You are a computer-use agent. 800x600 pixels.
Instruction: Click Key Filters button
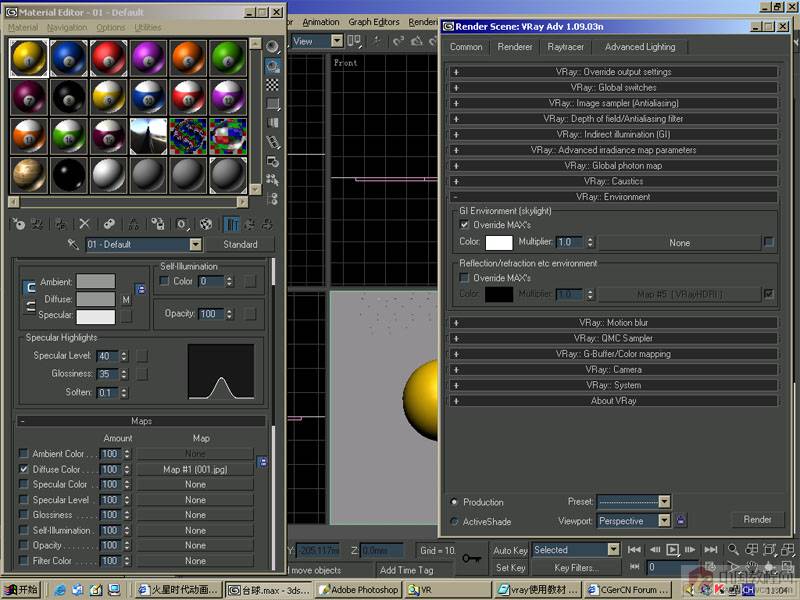(577, 567)
